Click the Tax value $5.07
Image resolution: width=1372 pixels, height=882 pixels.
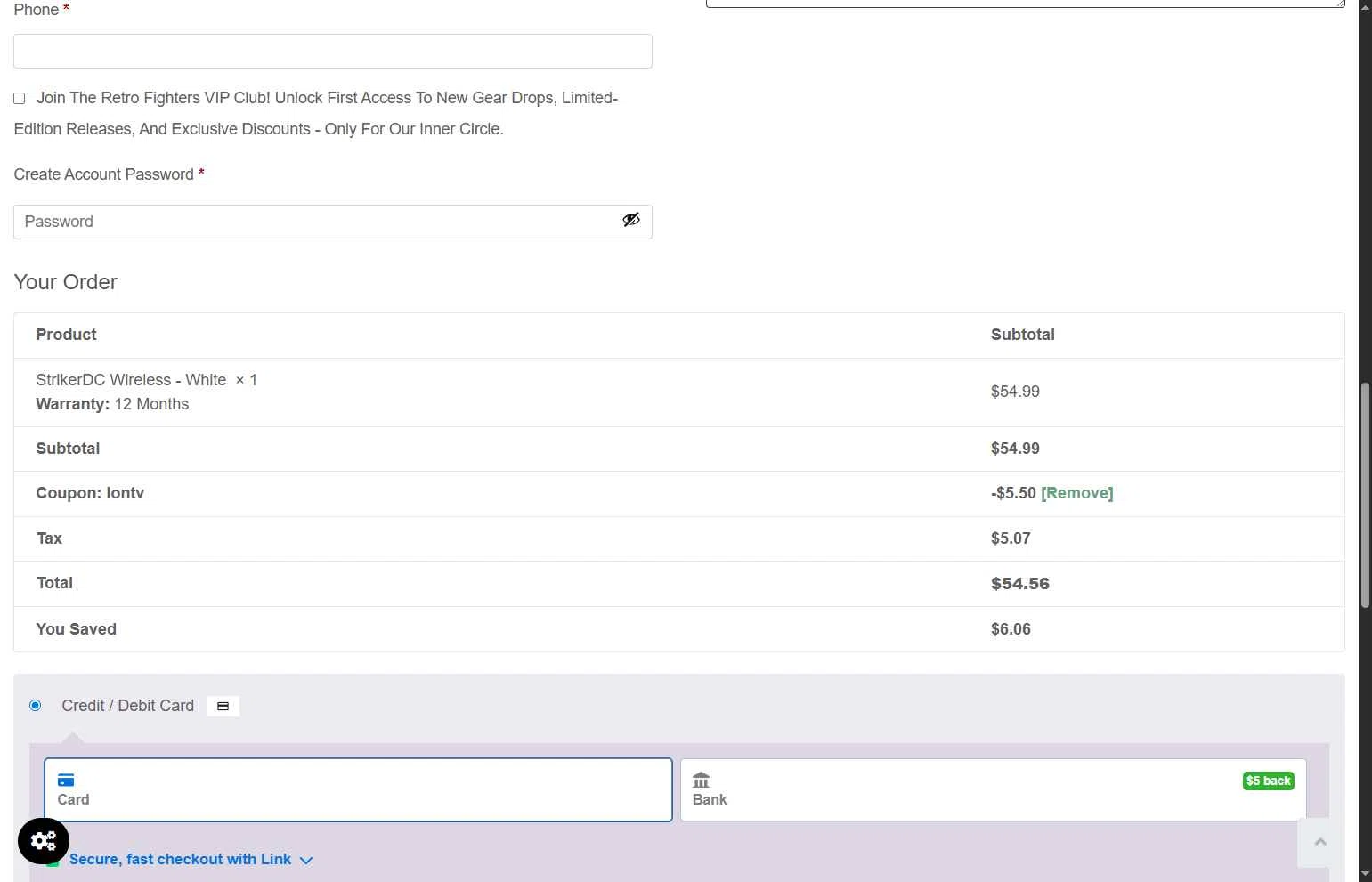pyautogui.click(x=1011, y=538)
